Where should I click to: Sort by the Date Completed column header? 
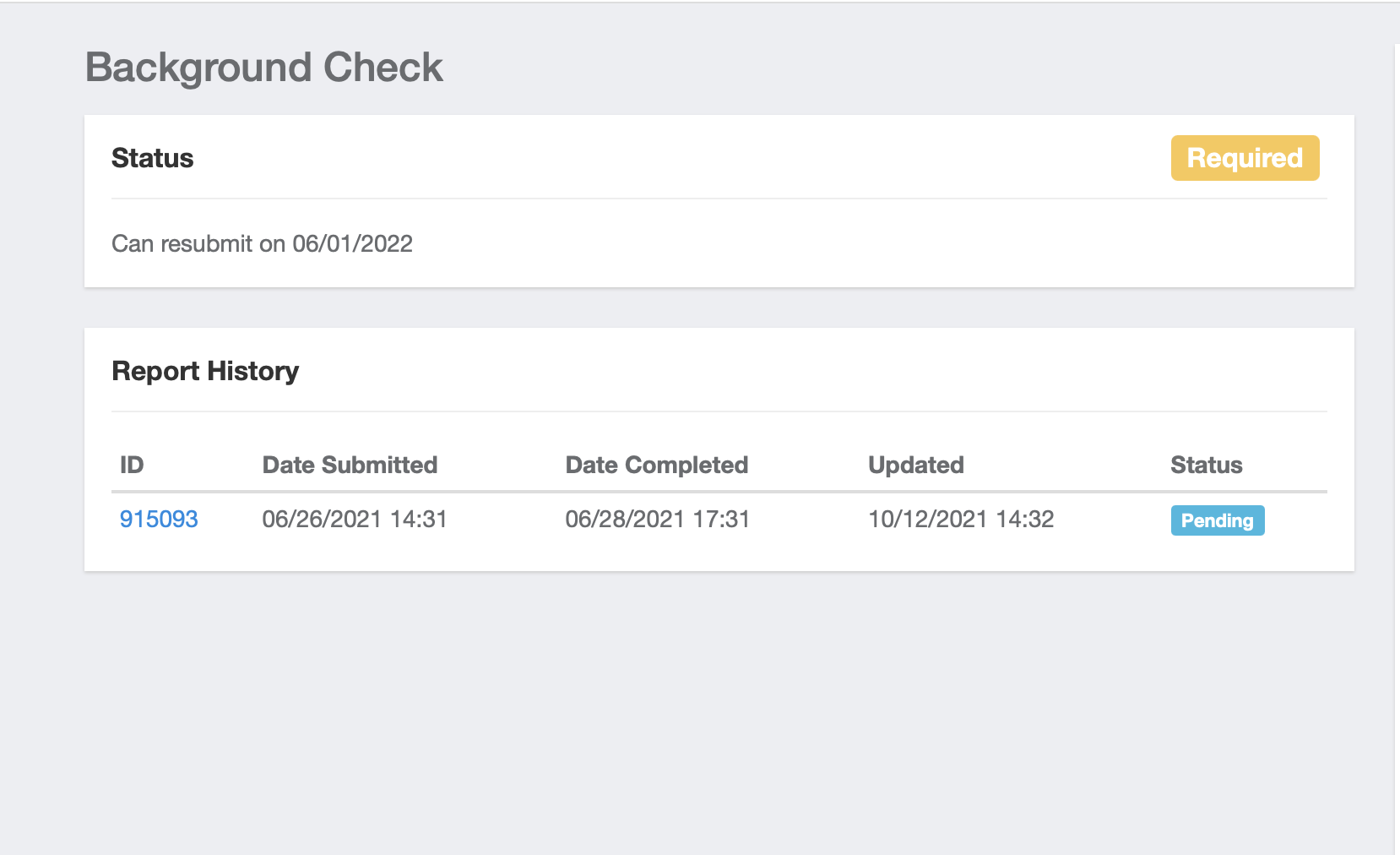[x=656, y=464]
